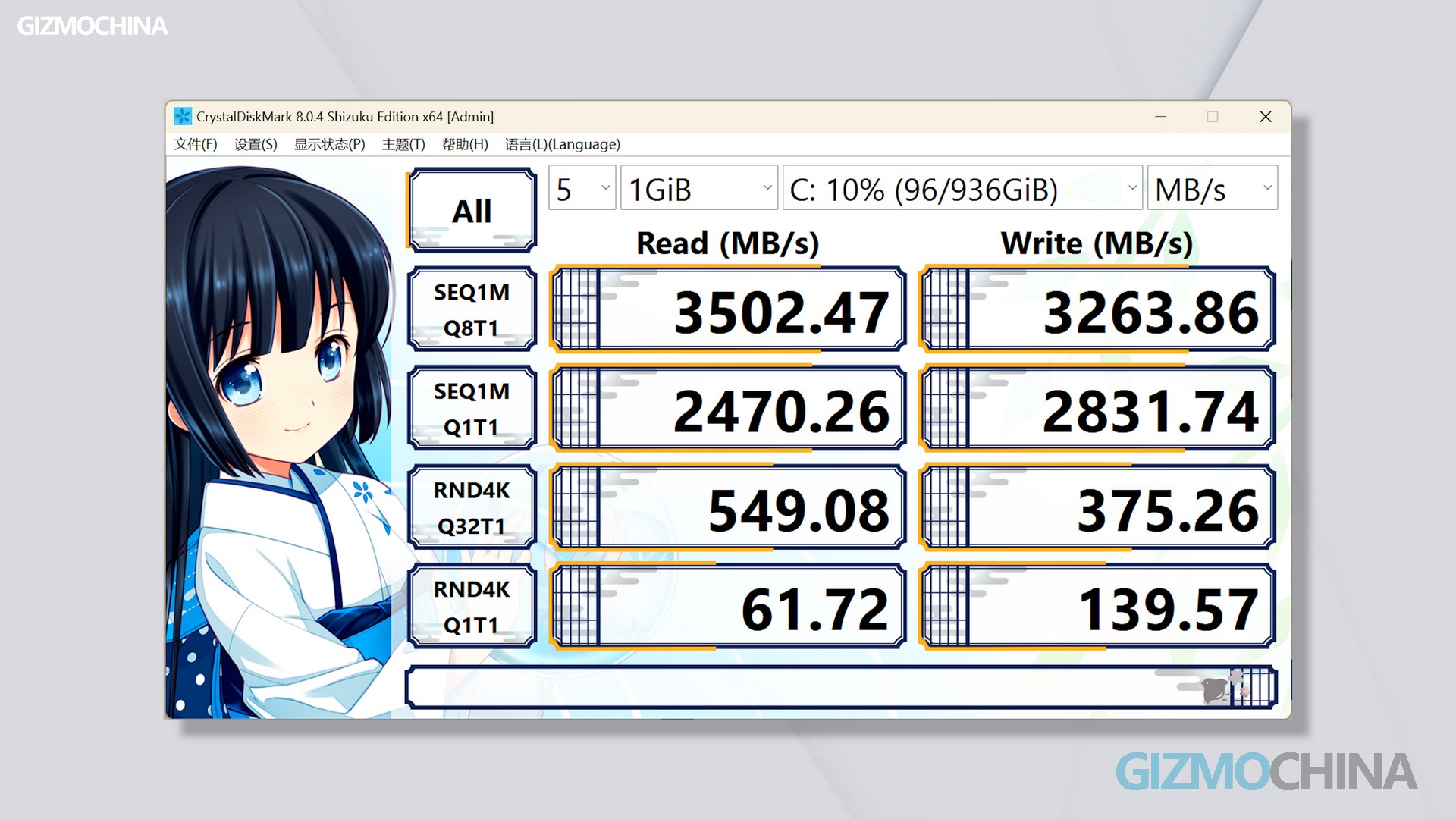Open the test count dropdown showing 5

[x=582, y=188]
